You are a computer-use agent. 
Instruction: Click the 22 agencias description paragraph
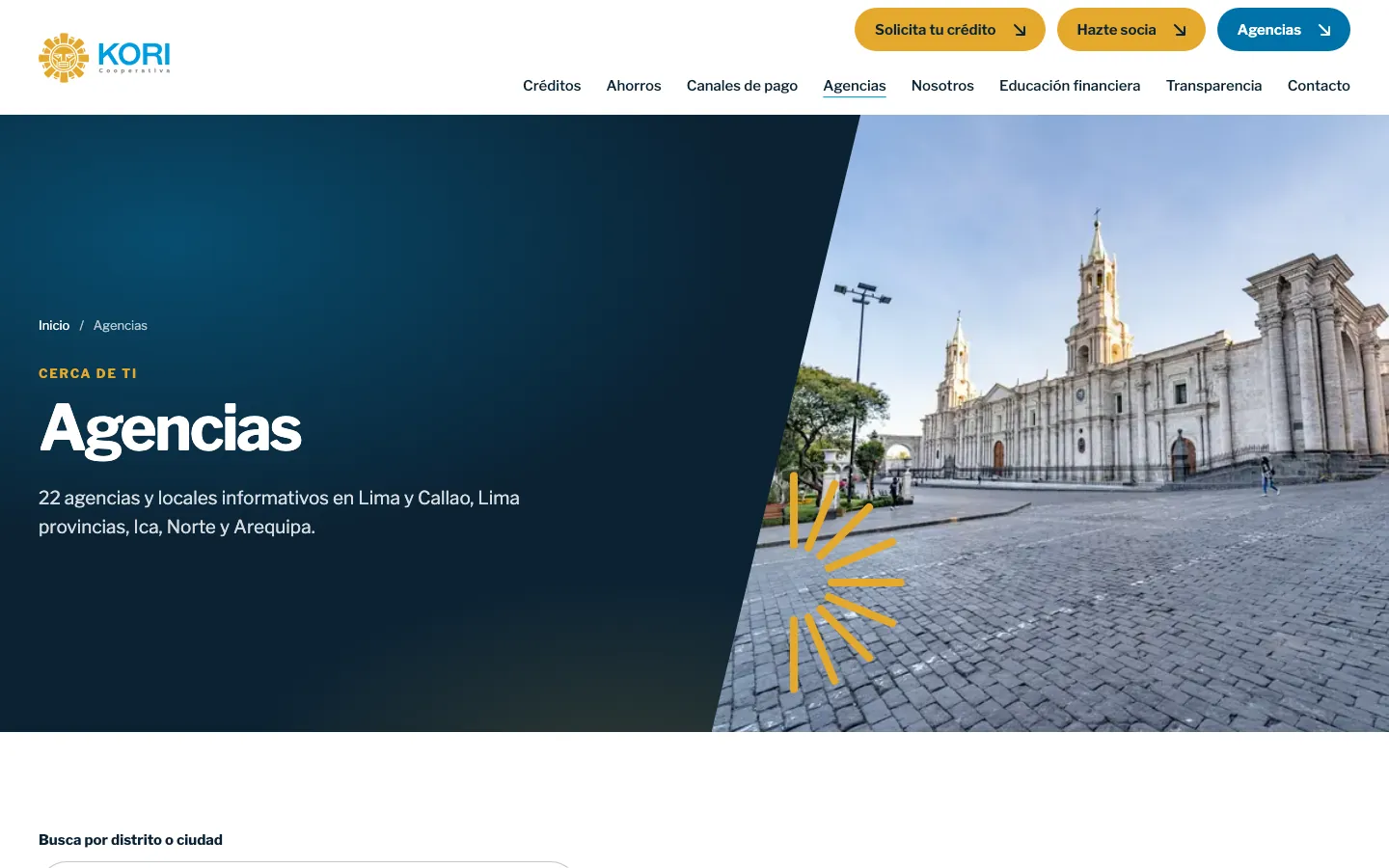pyautogui.click(x=280, y=512)
